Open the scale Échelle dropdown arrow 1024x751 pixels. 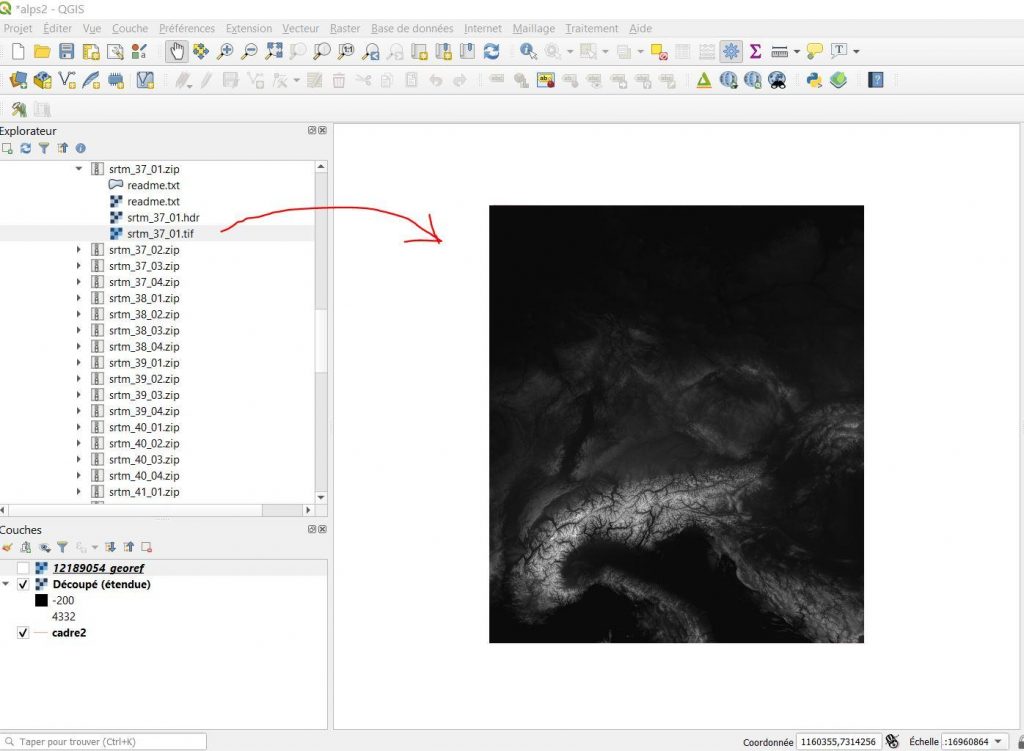(999, 742)
